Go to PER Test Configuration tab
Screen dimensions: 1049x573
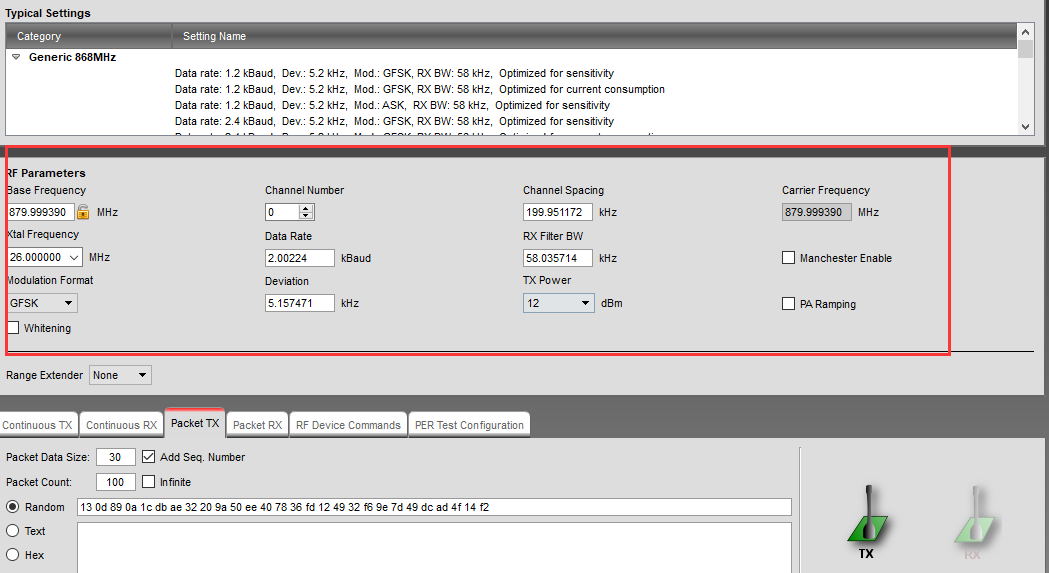pos(469,425)
